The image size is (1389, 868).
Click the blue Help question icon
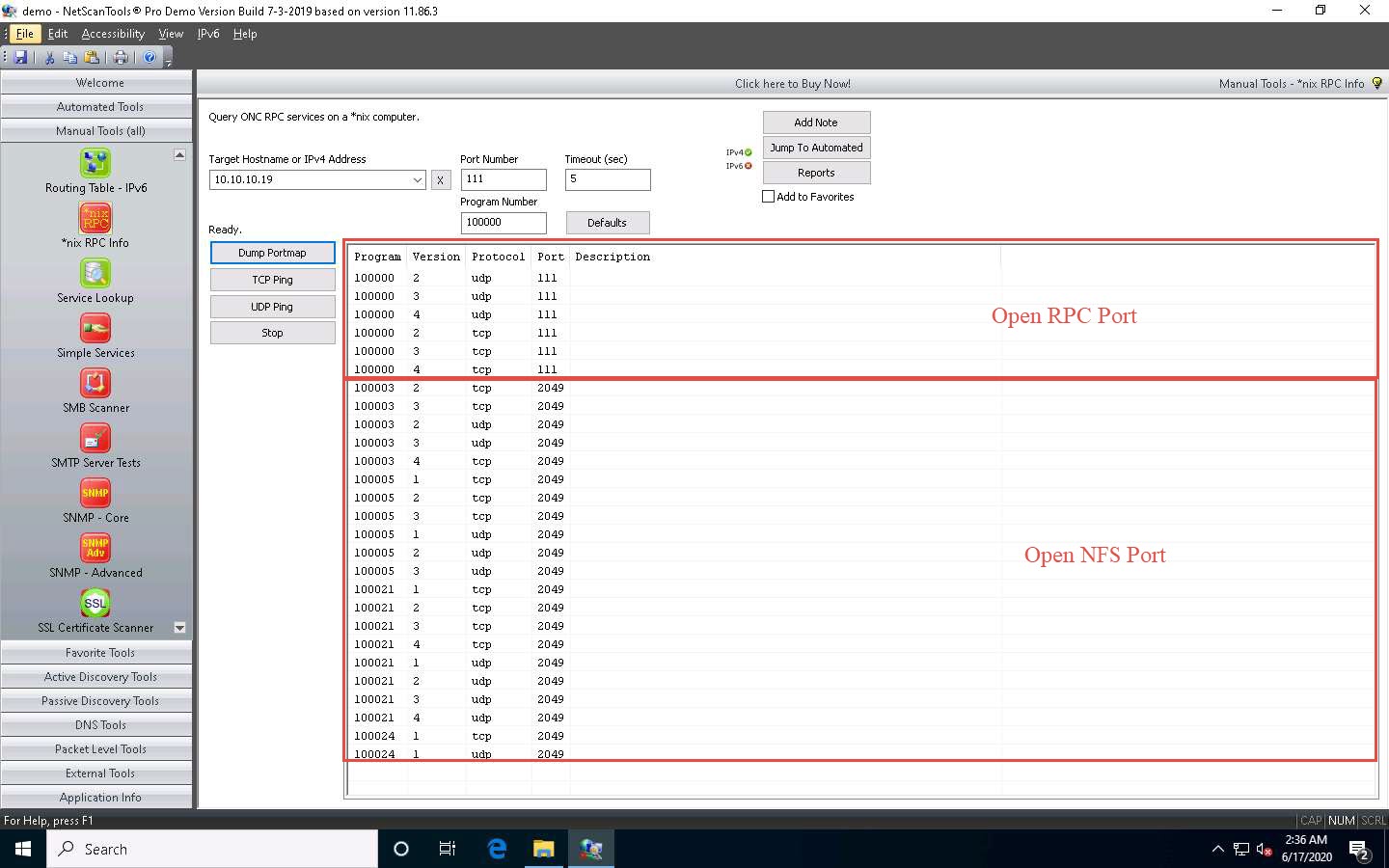point(150,58)
